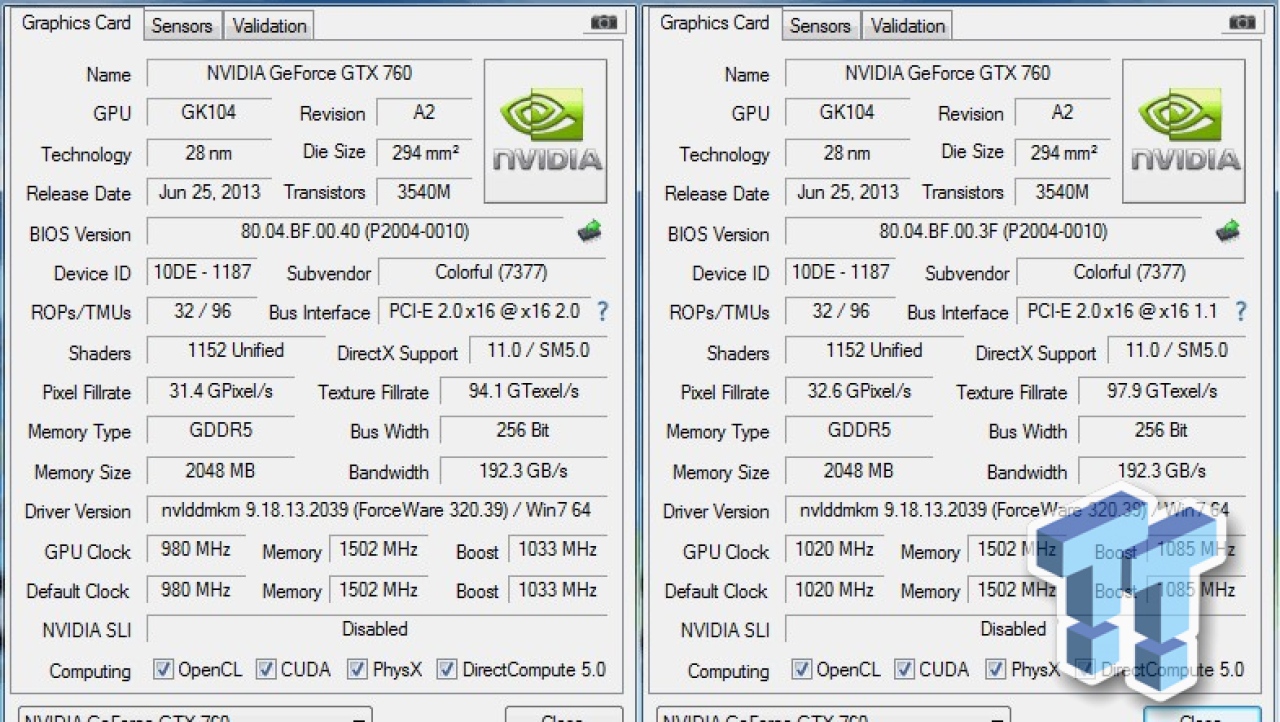Image resolution: width=1280 pixels, height=722 pixels.
Task: Click BIOS Version 80.04.BF.00.3F field
Action: point(993,232)
